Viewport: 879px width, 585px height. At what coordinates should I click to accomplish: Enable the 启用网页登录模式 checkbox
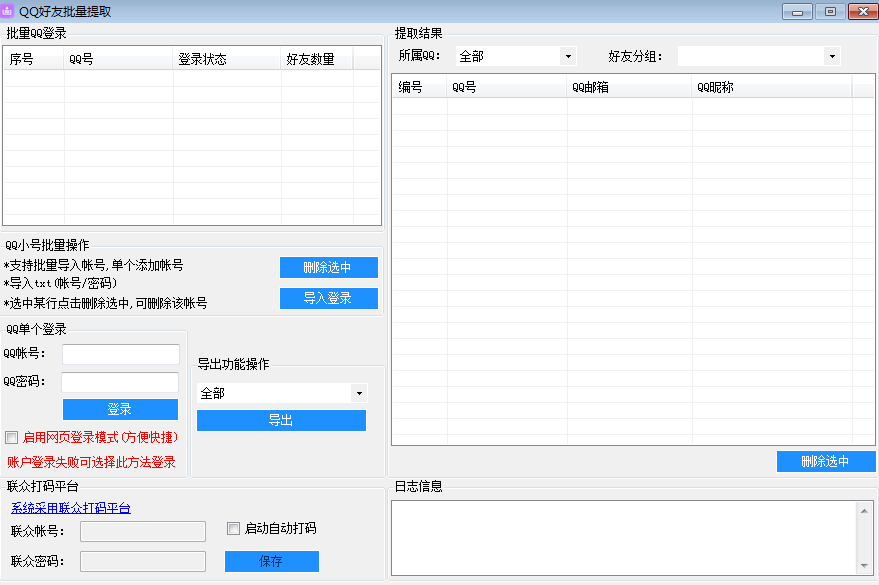point(11,437)
